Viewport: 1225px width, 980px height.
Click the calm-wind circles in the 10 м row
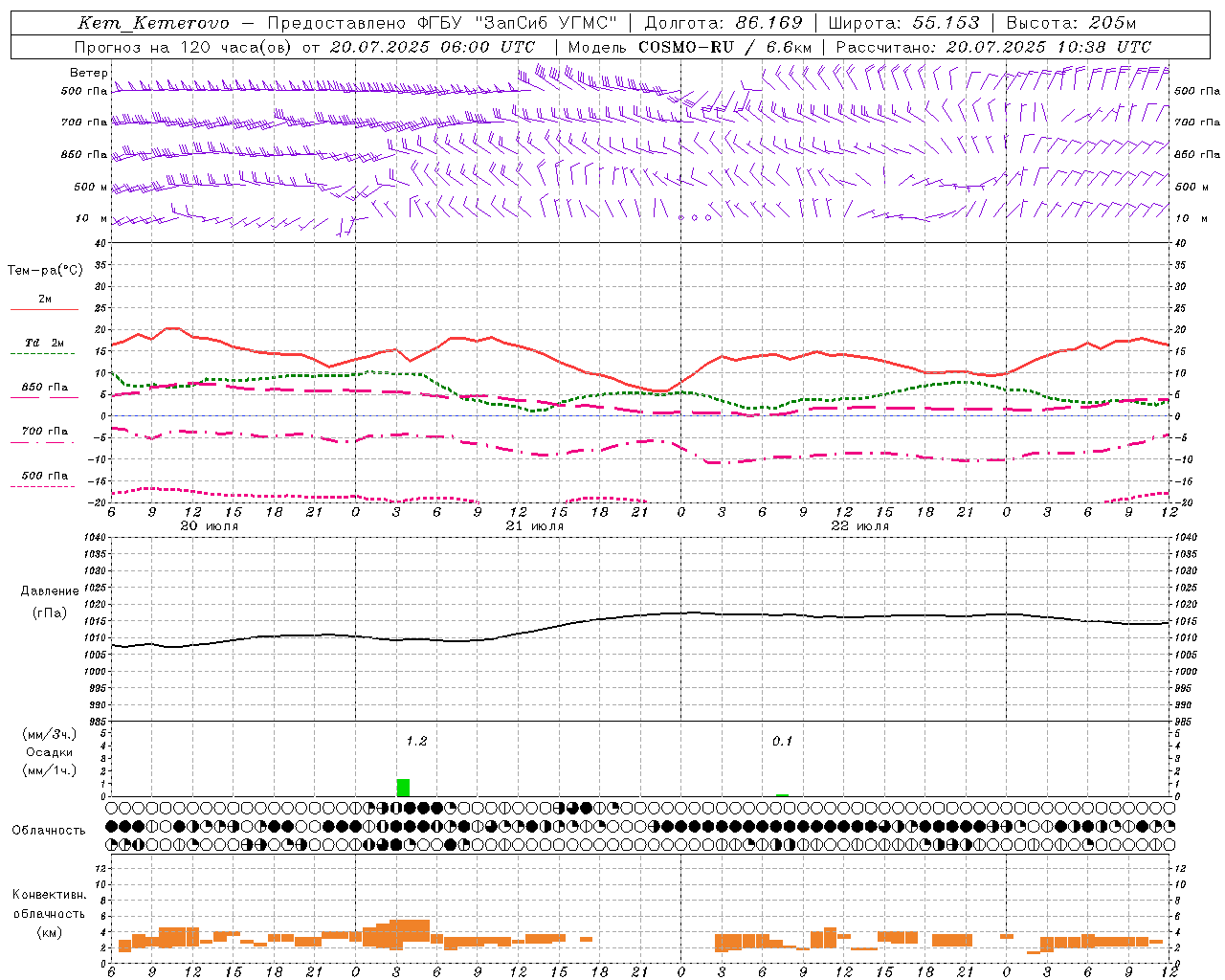click(695, 218)
